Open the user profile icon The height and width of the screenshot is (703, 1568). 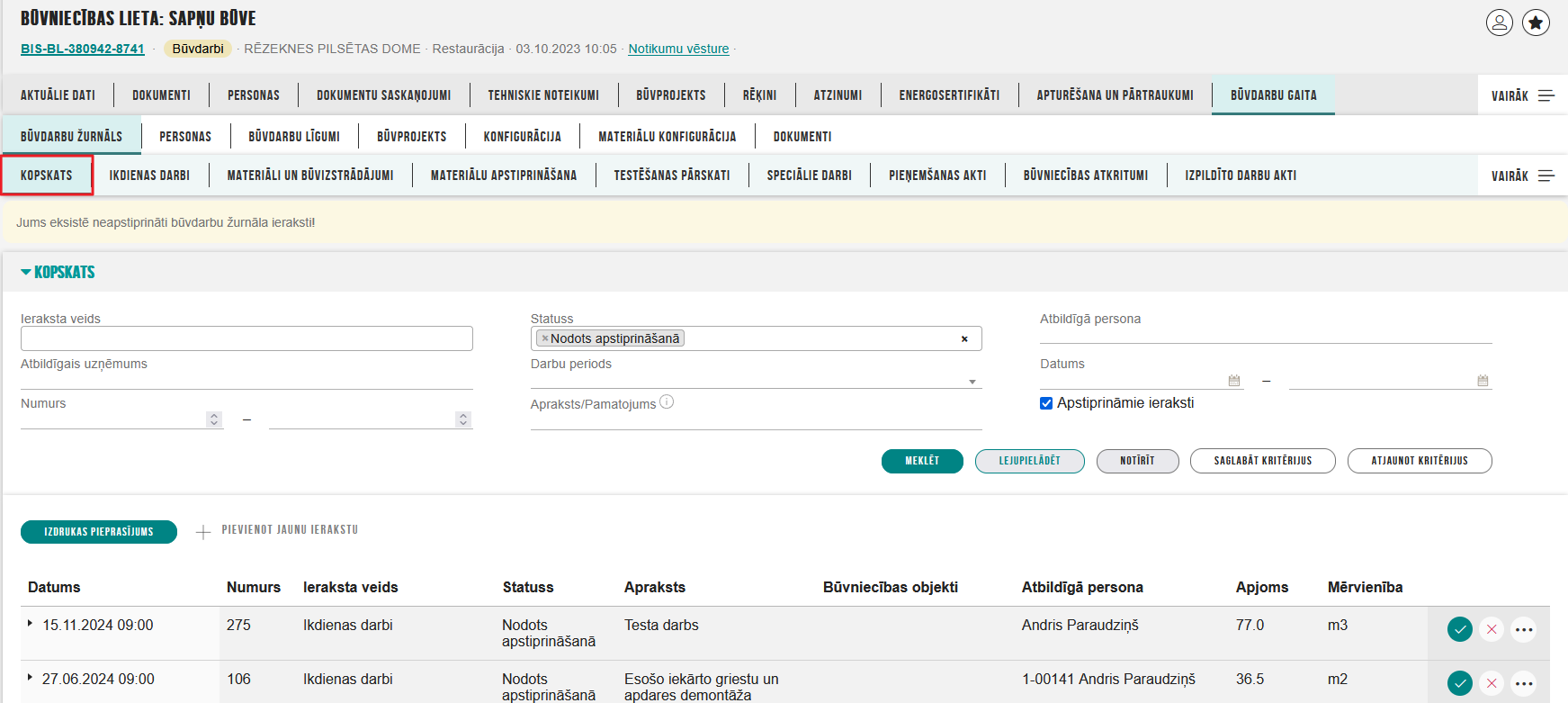coord(1499,23)
